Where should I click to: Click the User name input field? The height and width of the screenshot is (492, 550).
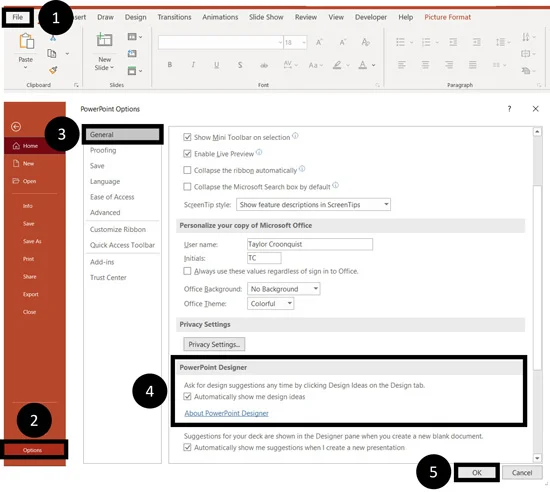pos(310,244)
